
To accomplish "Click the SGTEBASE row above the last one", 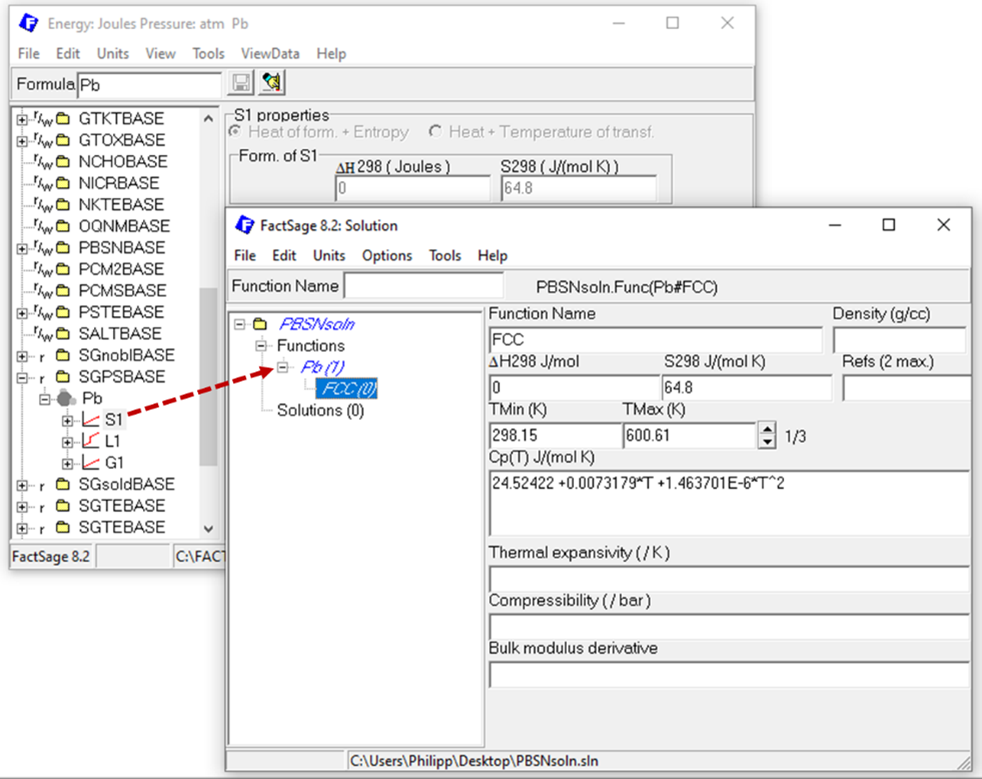I will tap(121, 505).
